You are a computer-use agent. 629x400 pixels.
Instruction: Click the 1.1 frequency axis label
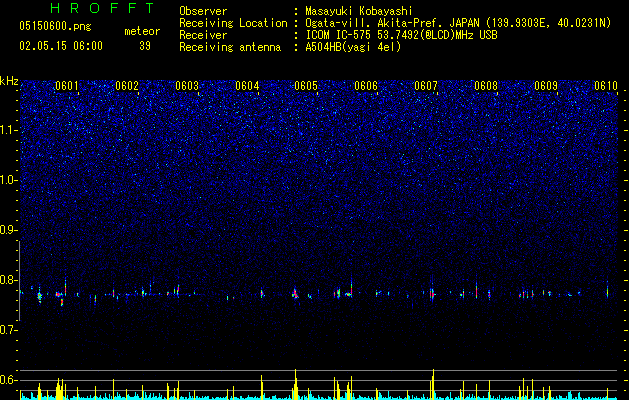[x=9, y=130]
